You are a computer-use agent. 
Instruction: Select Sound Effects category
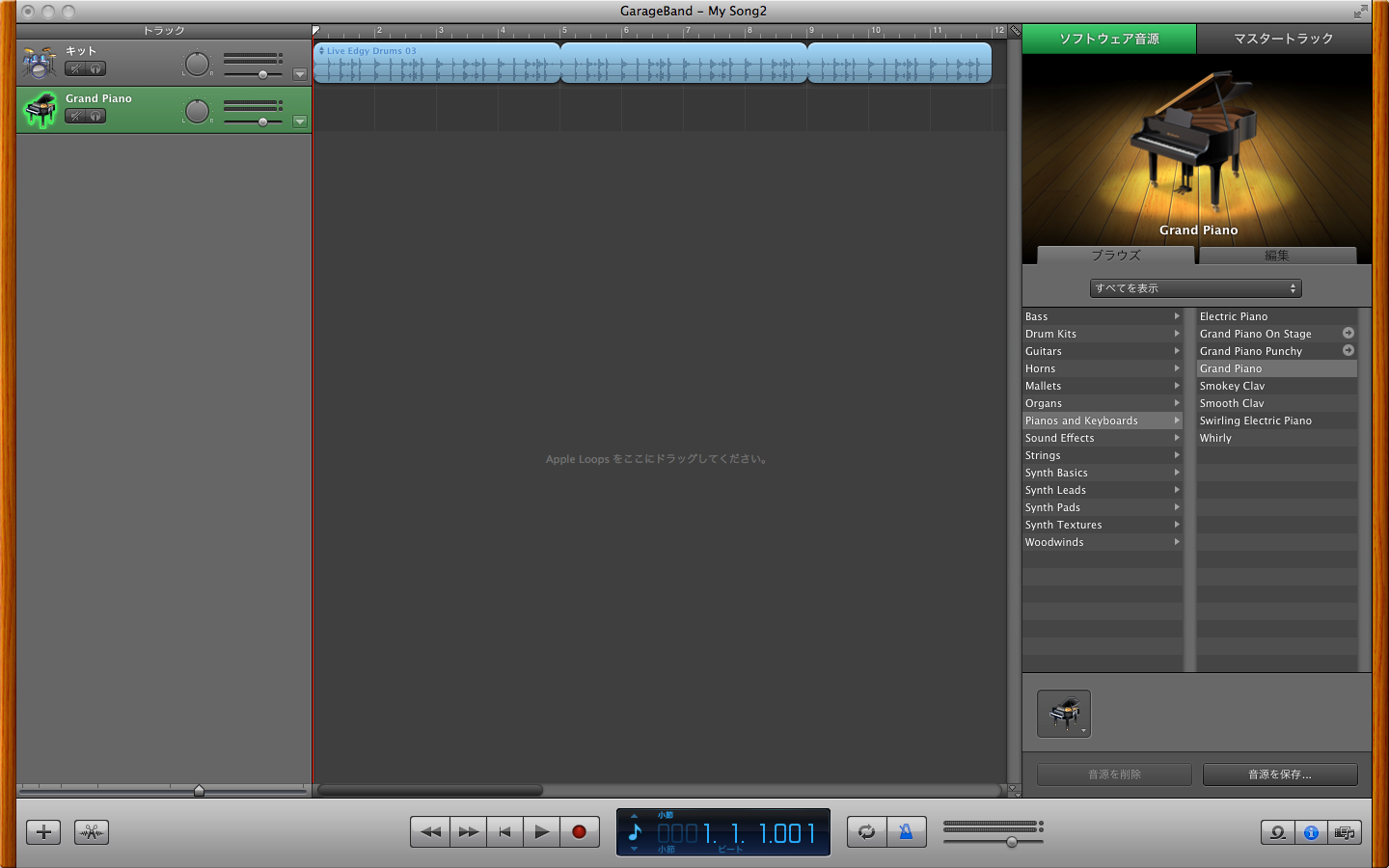point(1103,438)
